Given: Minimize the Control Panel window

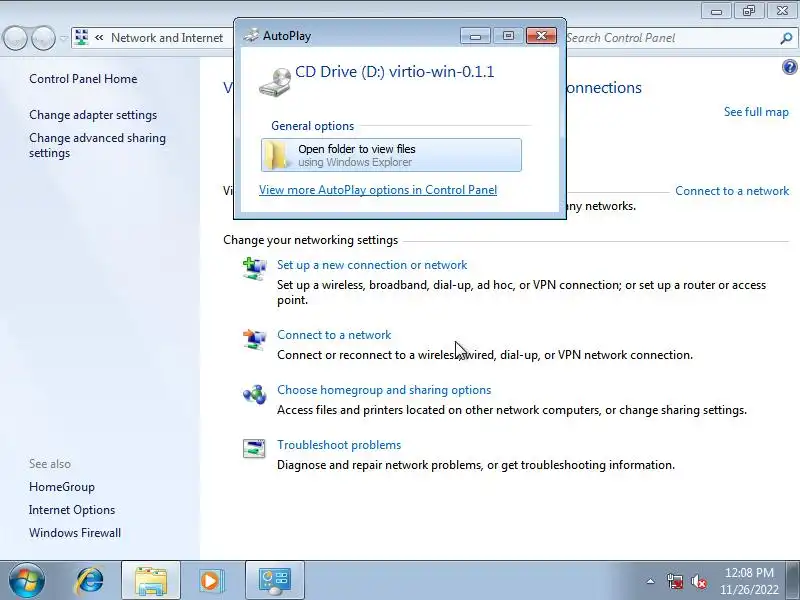Looking at the screenshot, I should tap(716, 11).
